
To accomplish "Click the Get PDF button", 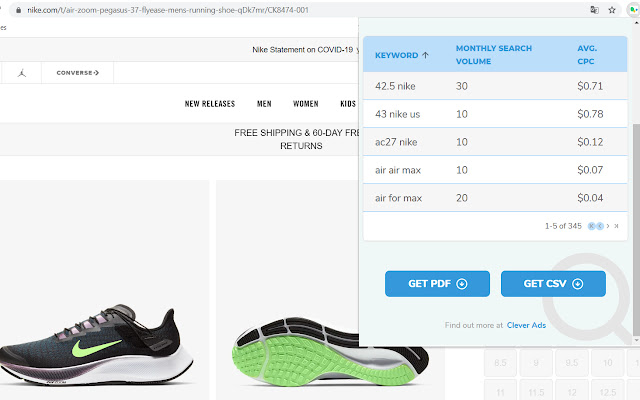I will click(x=437, y=284).
